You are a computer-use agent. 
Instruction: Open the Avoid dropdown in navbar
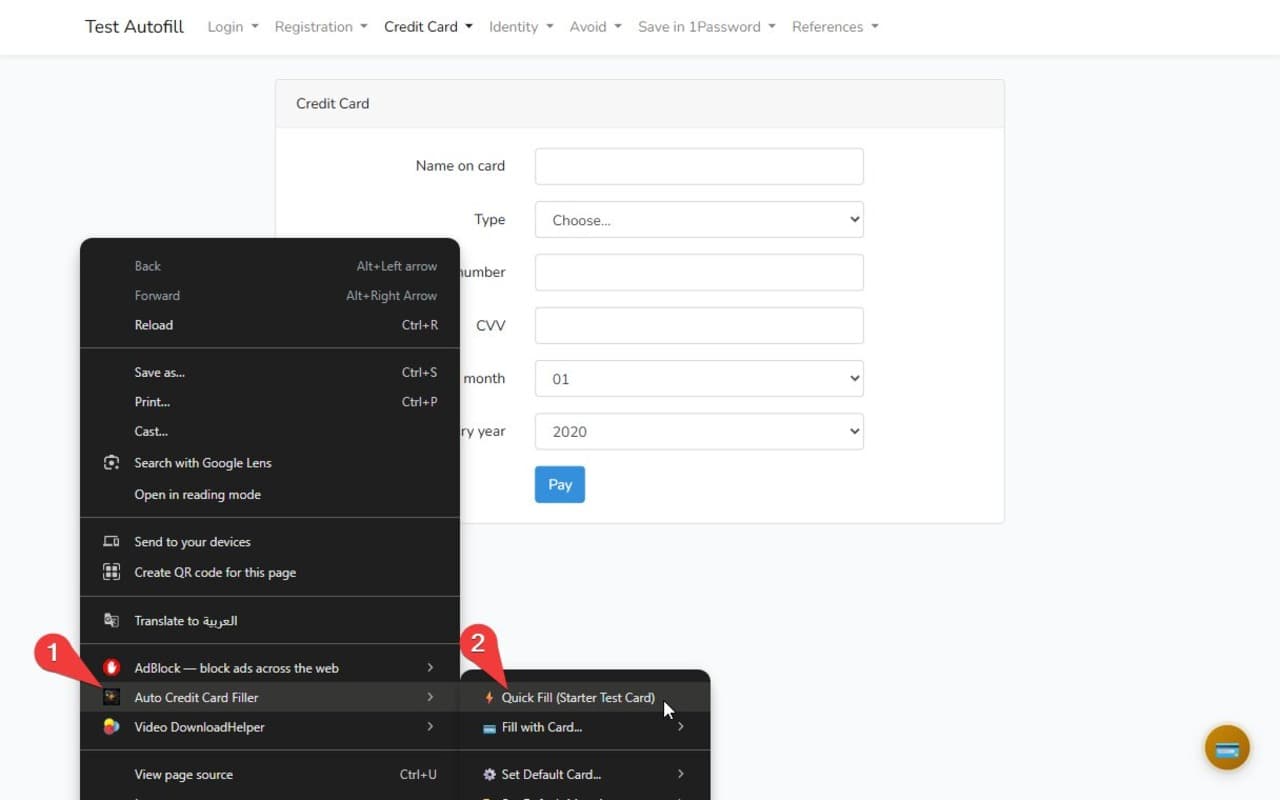(596, 27)
